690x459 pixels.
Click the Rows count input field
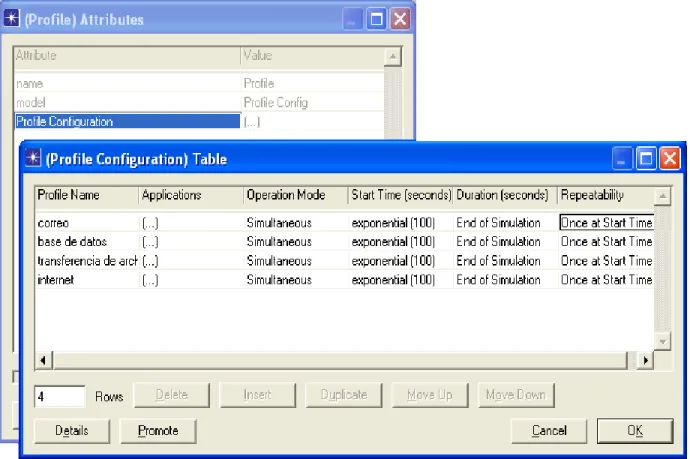tap(60, 397)
